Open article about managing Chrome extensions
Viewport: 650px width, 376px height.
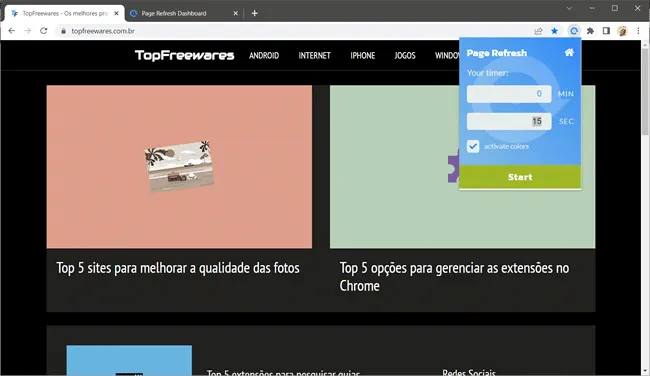[454, 277]
